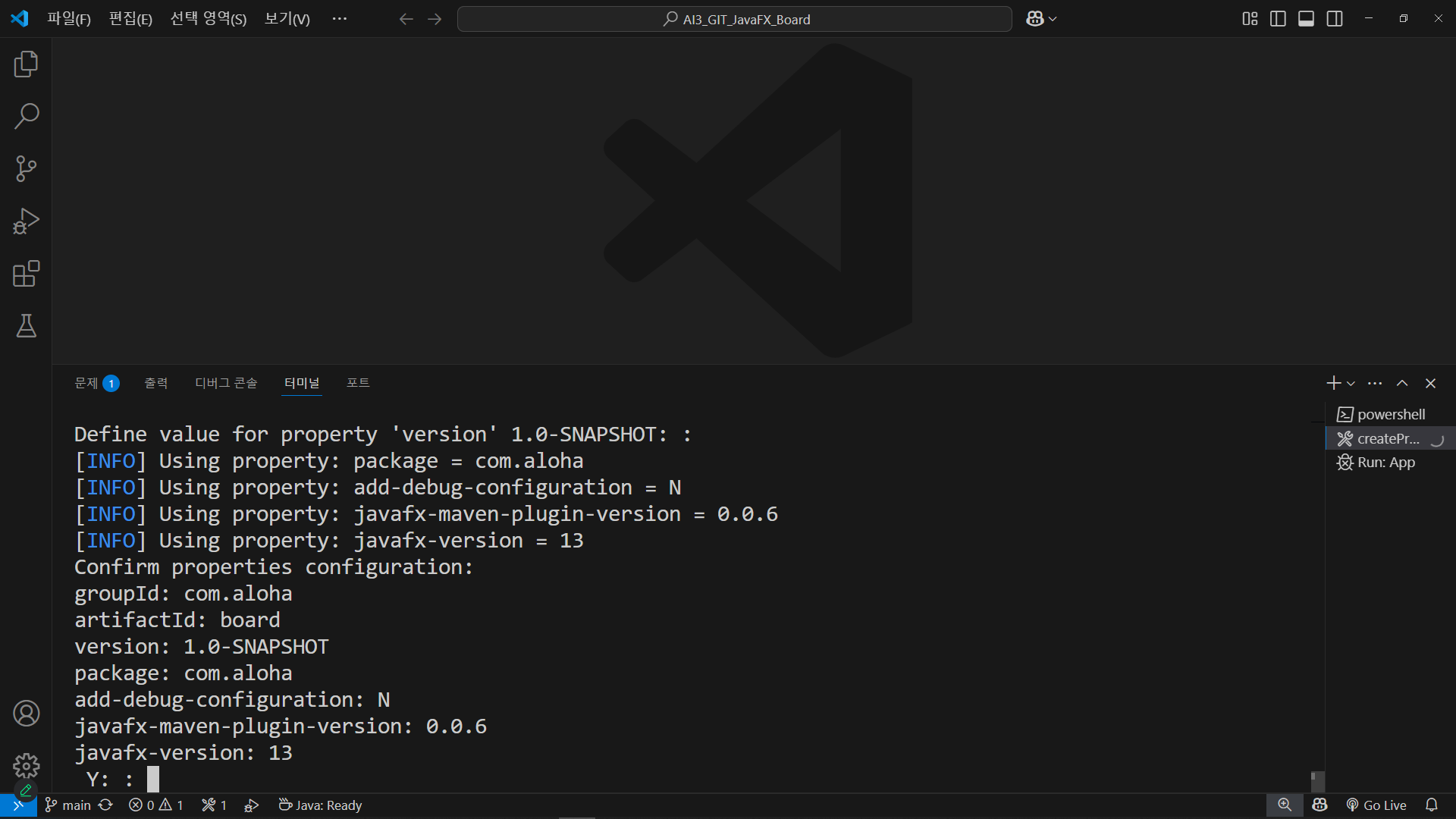Select the powershell terminal entry
The width and height of the screenshot is (1456, 819).
pyautogui.click(x=1389, y=415)
